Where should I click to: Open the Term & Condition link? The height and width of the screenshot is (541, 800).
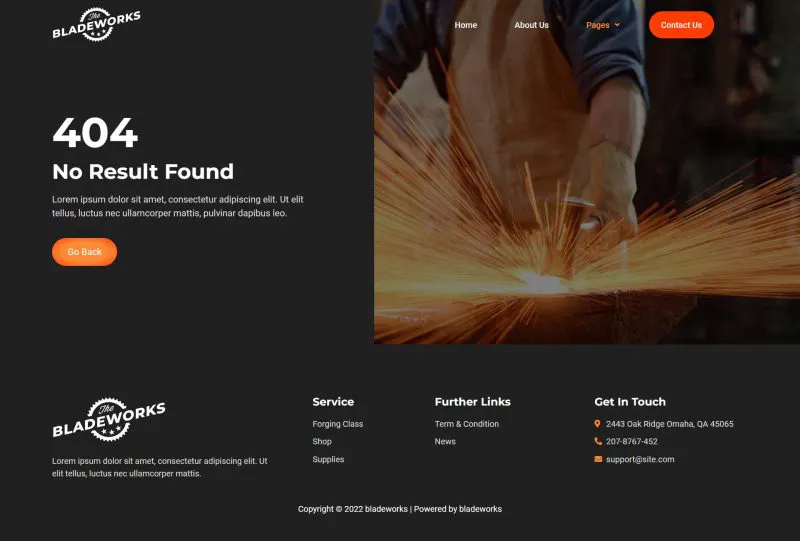point(467,424)
